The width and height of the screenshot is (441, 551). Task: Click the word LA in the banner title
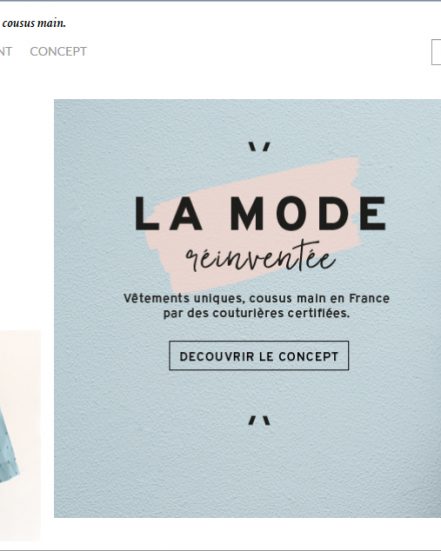(169, 214)
